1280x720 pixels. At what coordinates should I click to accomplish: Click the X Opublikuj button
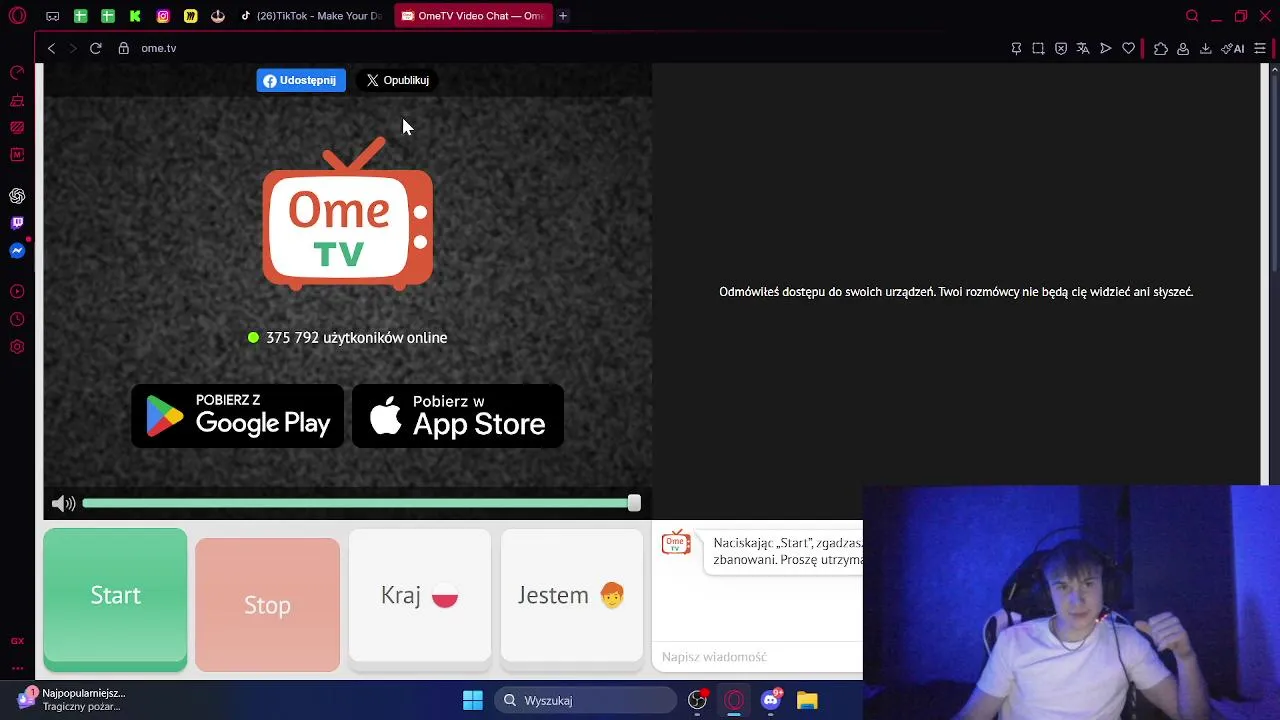(x=397, y=80)
